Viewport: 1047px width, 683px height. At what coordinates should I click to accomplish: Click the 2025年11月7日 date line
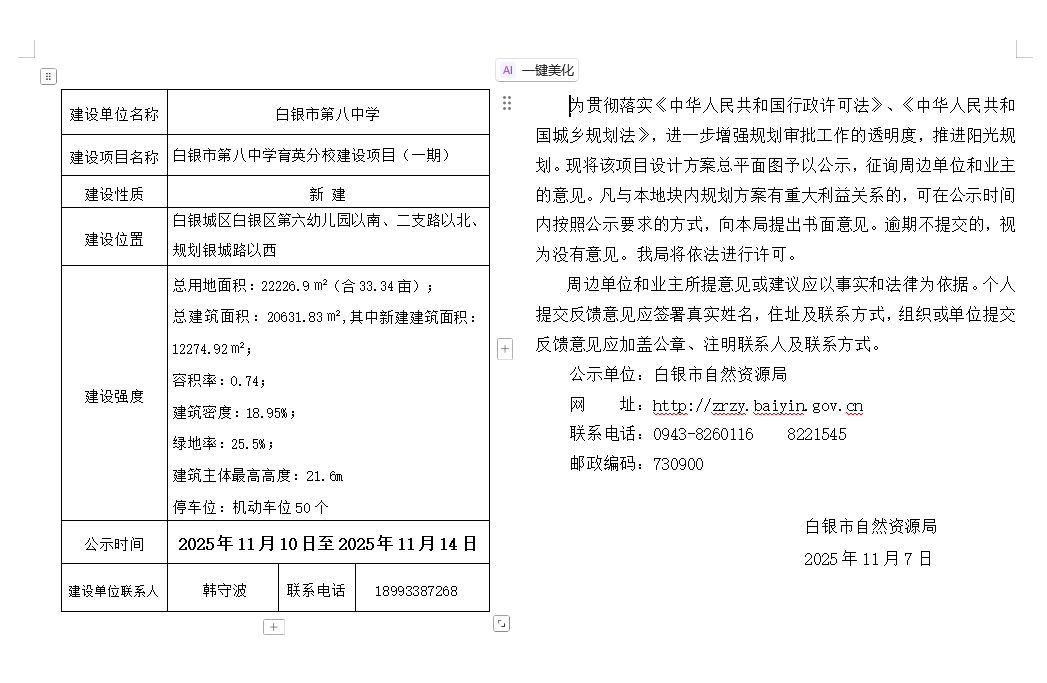point(867,558)
